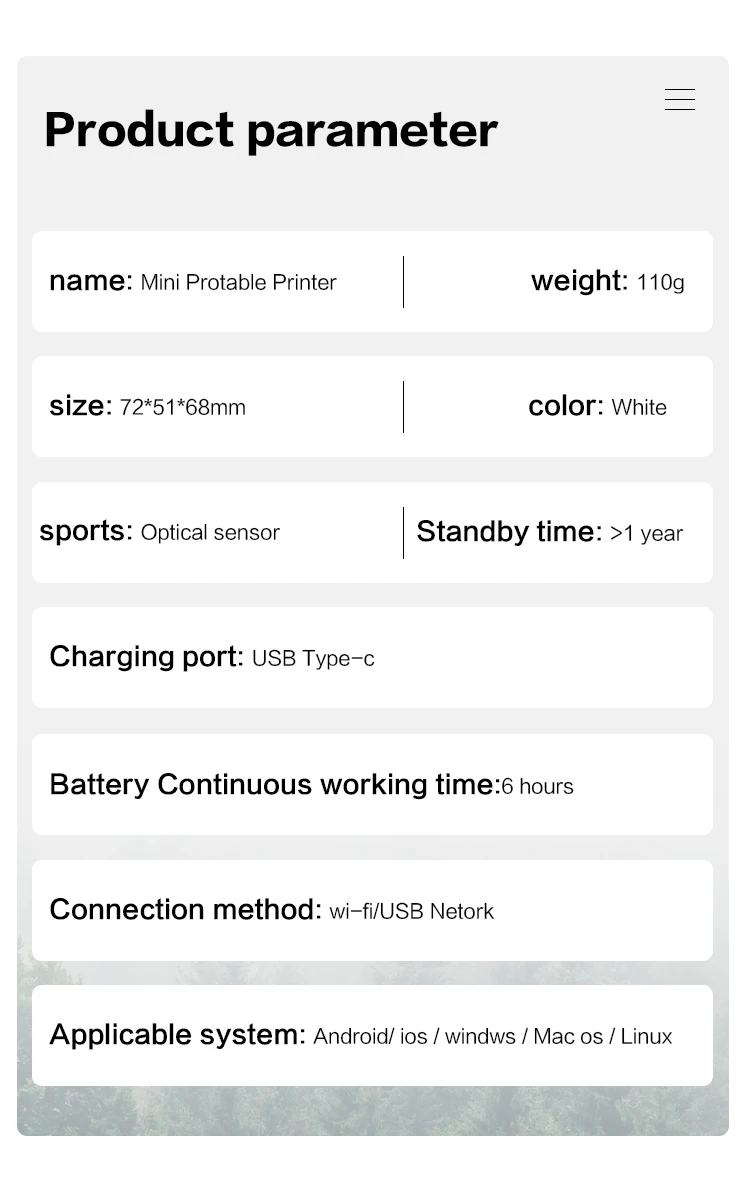Open the hamburger menu icon
Screen dimensions: 750x1198
tap(680, 99)
